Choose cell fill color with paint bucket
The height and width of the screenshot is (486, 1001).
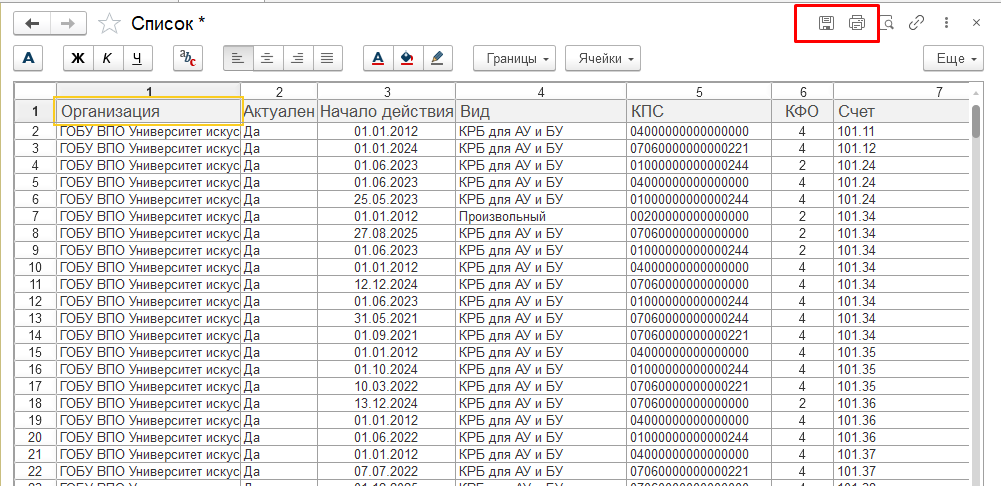coord(407,58)
